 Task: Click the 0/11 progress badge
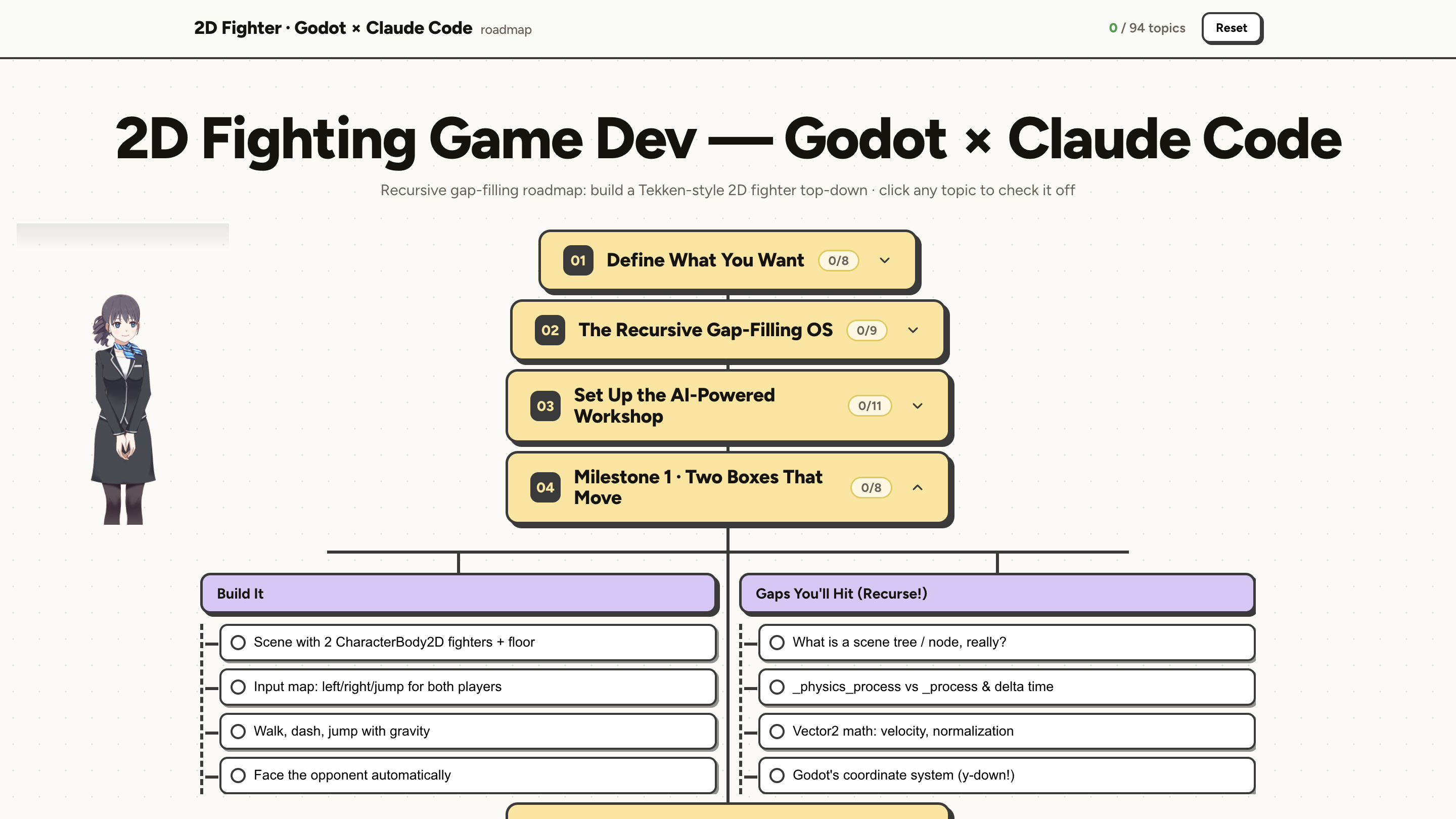870,406
